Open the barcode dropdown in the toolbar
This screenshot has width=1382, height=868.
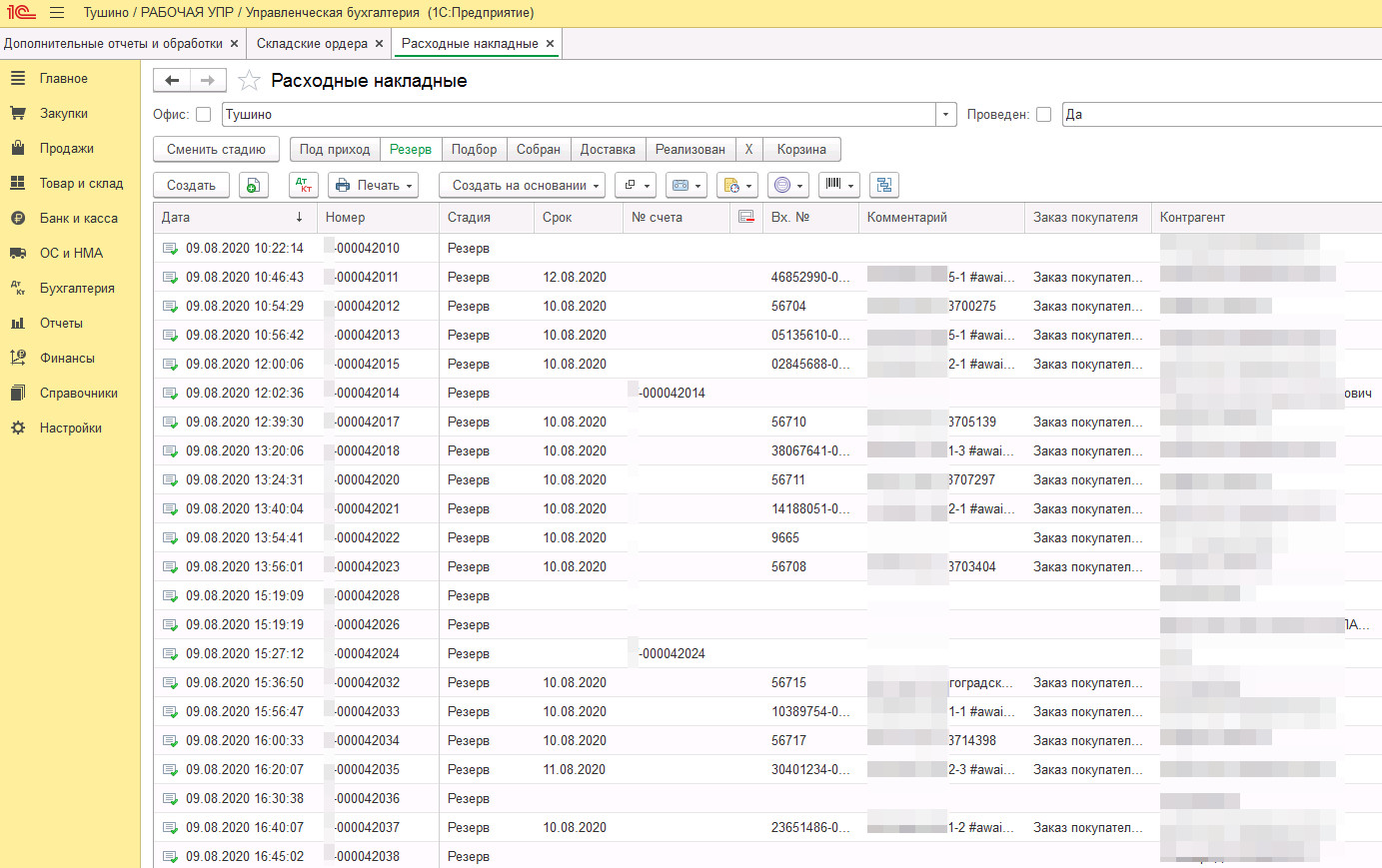coord(838,185)
